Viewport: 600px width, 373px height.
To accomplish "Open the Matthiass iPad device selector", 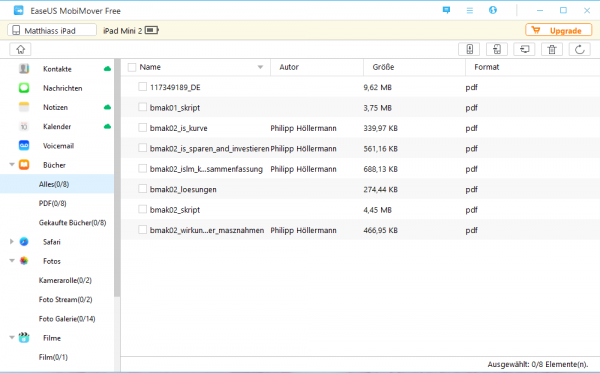I will [52, 30].
